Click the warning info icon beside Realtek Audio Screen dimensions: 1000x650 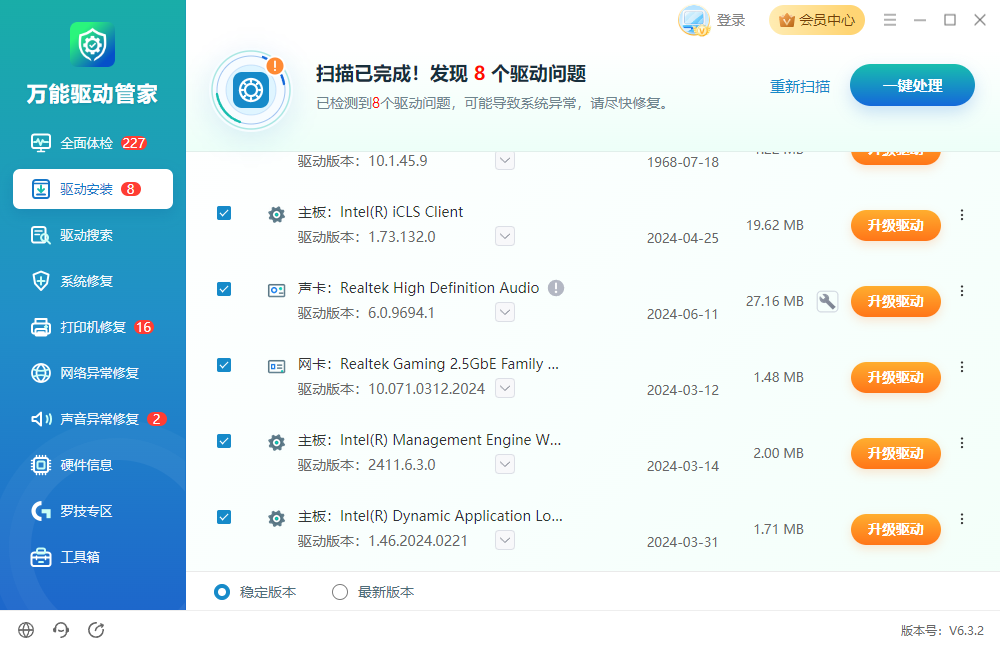click(x=556, y=288)
